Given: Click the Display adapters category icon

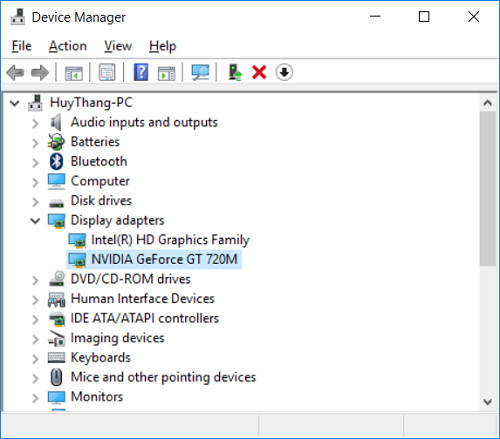Looking at the screenshot, I should 56,221.
